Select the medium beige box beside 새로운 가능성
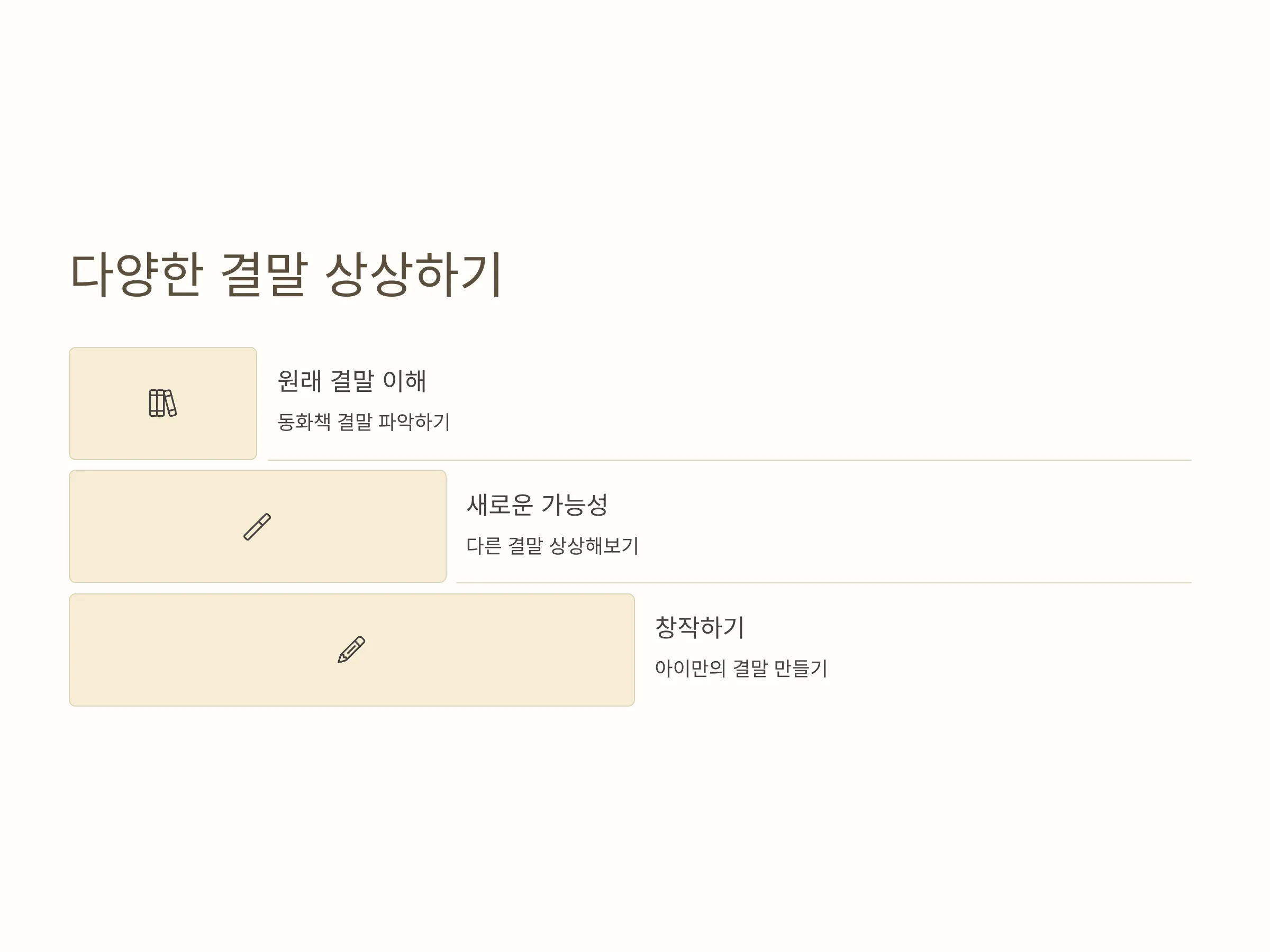This screenshot has width=1270, height=952. 258,526
